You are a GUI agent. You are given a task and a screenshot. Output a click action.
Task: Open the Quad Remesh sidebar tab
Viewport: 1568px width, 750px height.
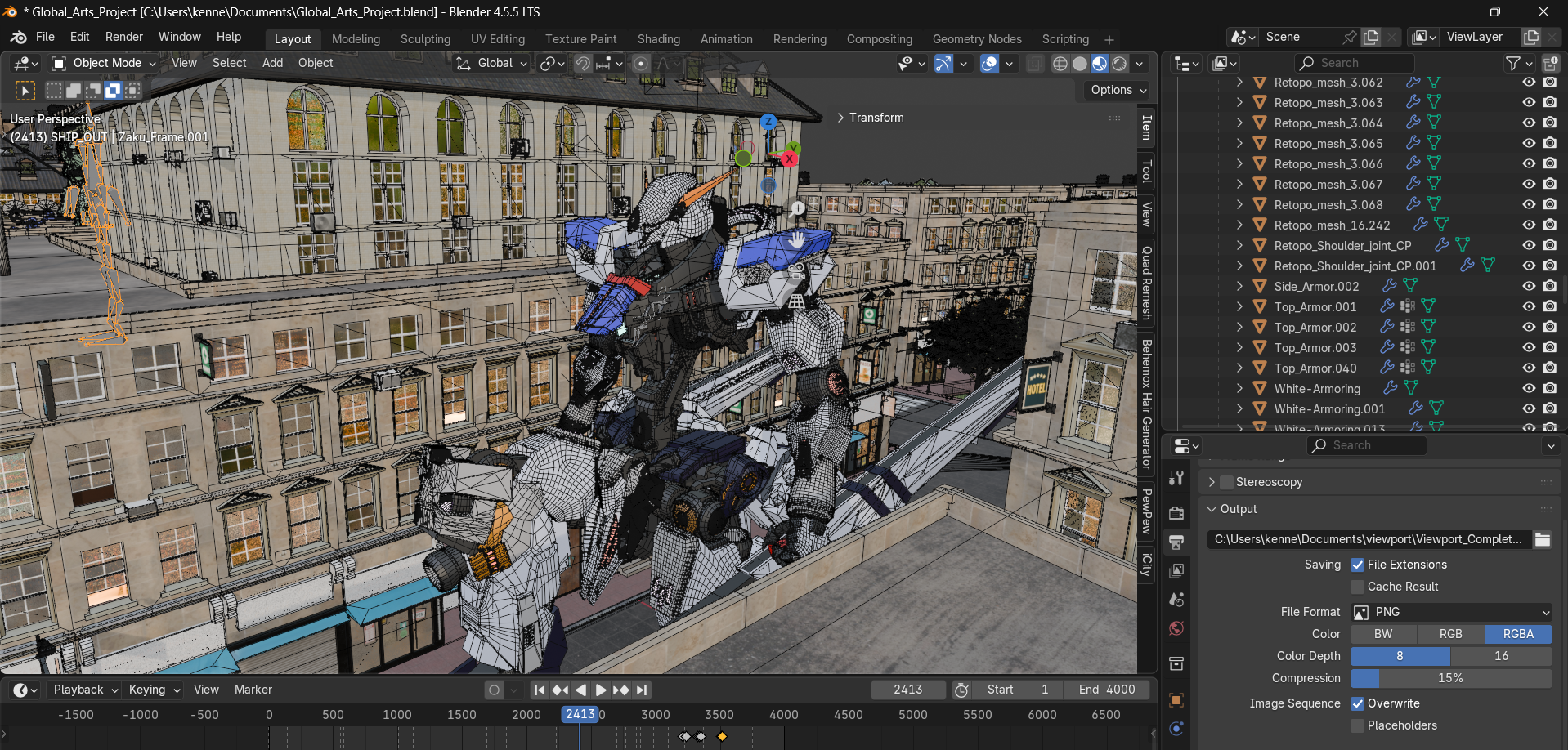click(x=1146, y=283)
